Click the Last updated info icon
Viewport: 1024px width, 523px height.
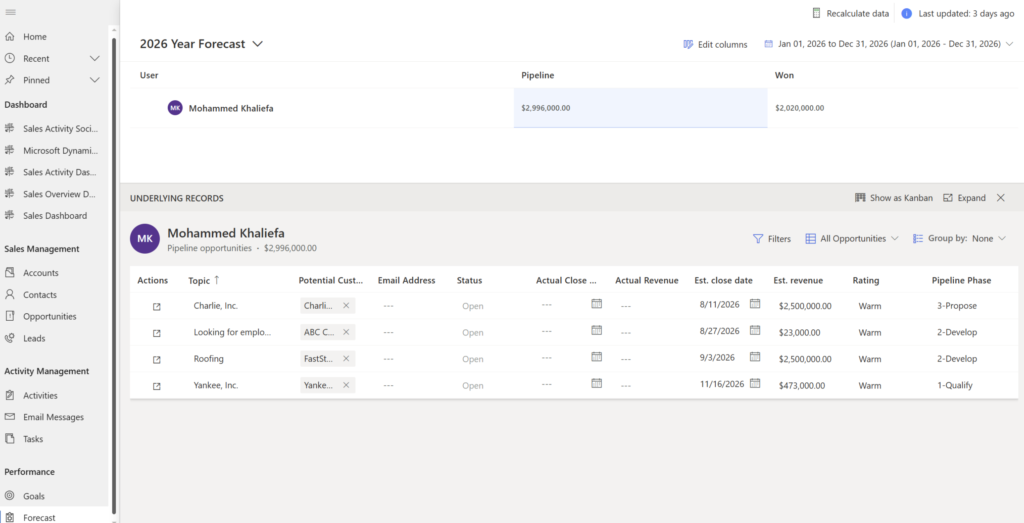(x=906, y=13)
